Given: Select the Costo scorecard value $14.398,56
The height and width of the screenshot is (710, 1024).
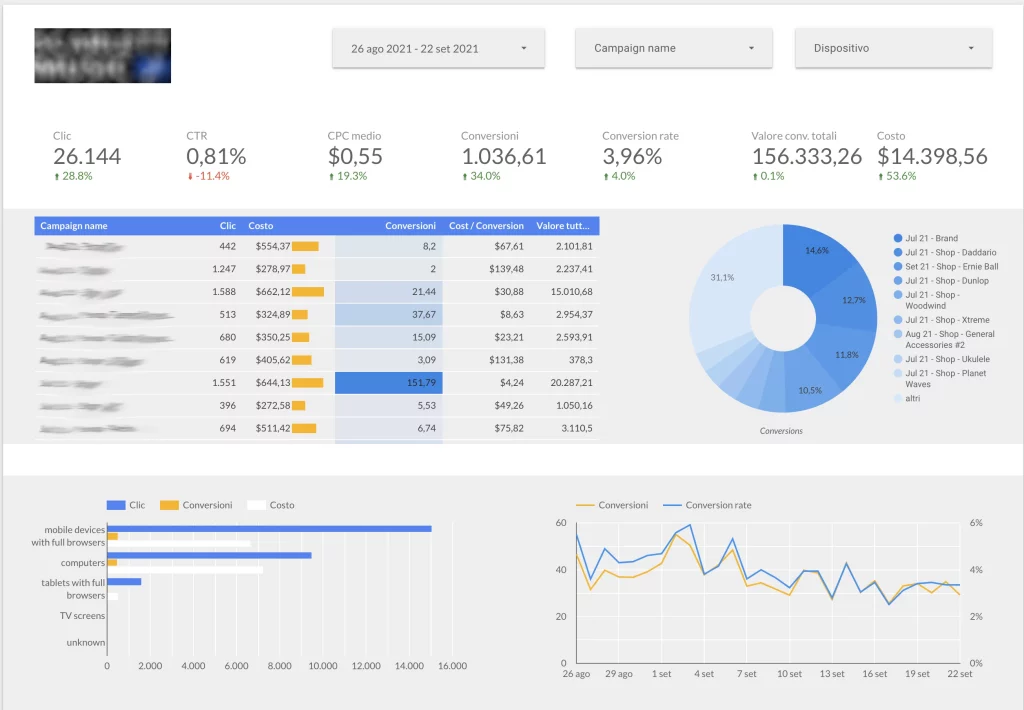Looking at the screenshot, I should coord(932,156).
